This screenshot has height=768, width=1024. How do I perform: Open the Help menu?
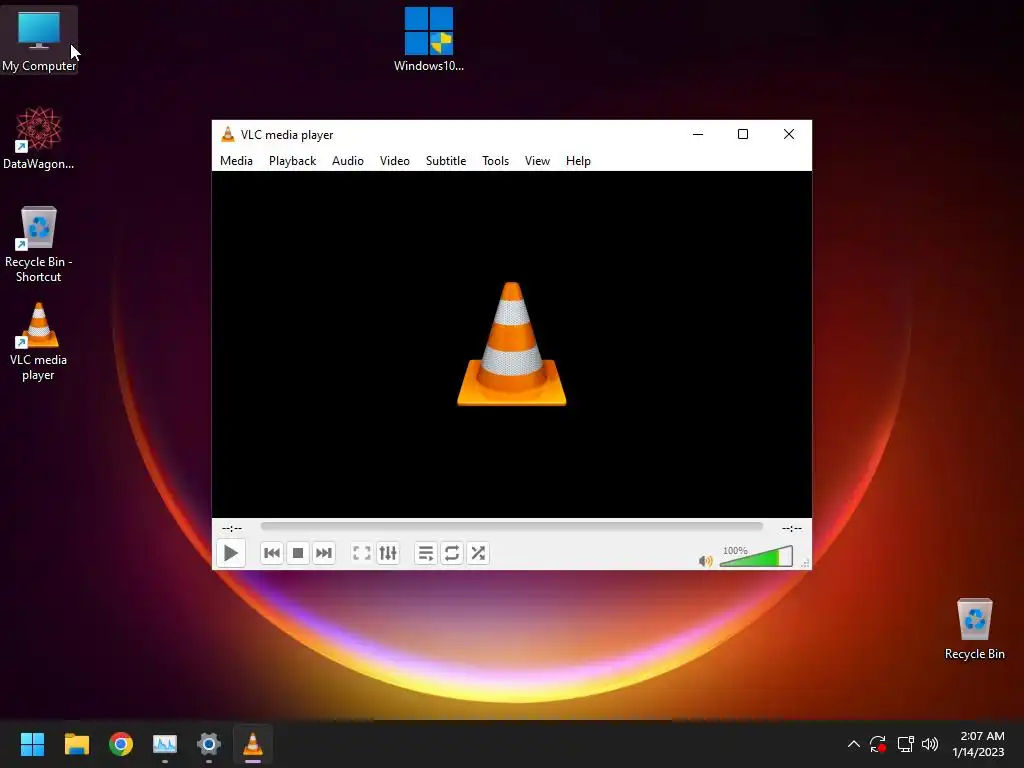click(x=578, y=161)
